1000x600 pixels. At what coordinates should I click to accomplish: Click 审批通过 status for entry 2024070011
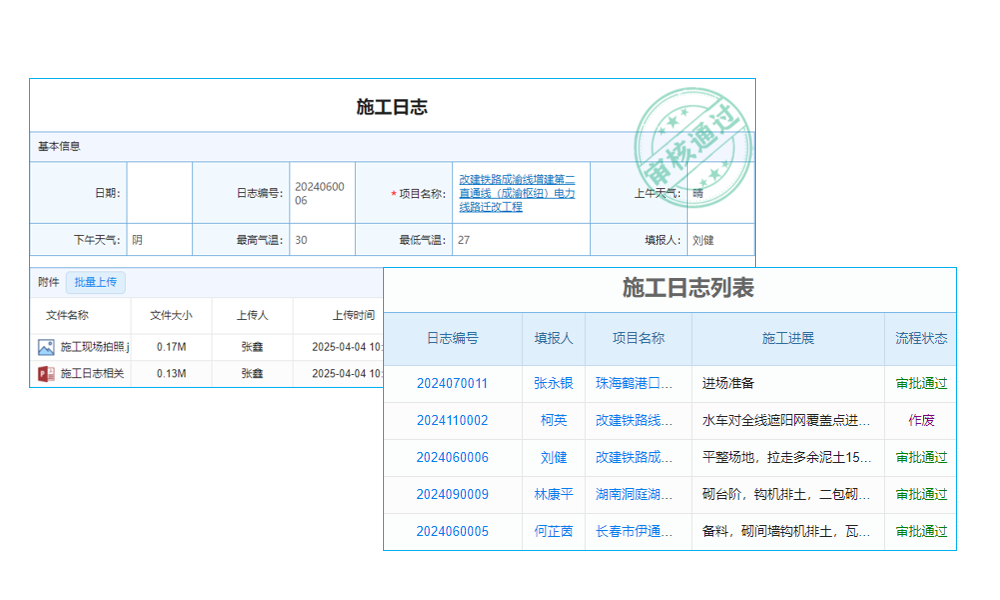coord(920,383)
